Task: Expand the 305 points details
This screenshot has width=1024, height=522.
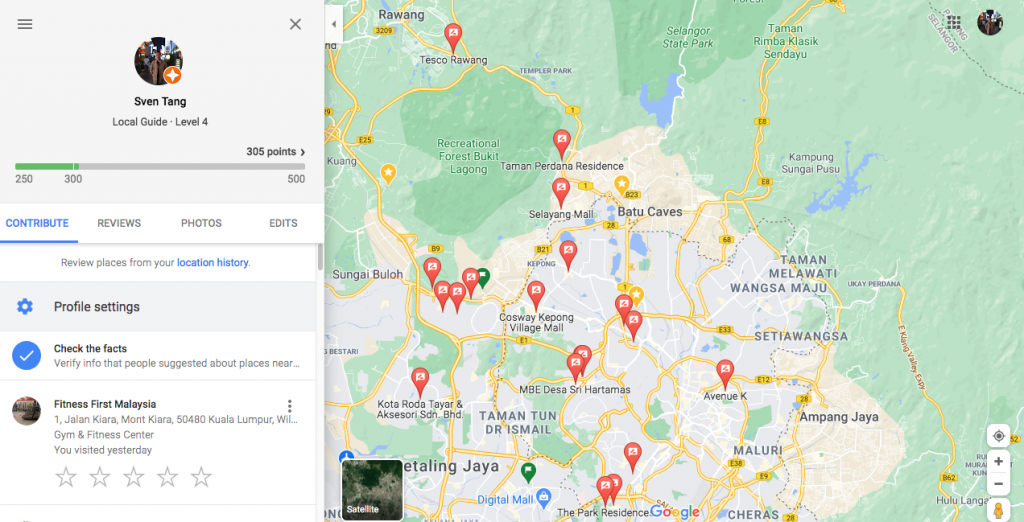Action: pyautogui.click(x=276, y=152)
